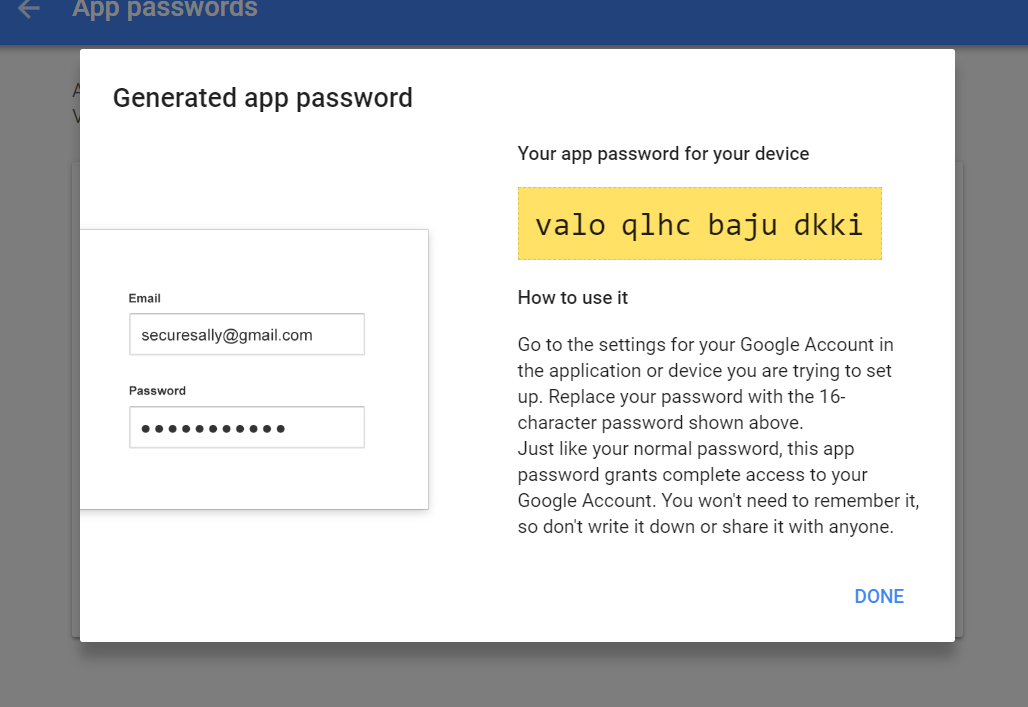Click the "baju" segment of the password
Image resolution: width=1028 pixels, height=707 pixels.
[742, 225]
